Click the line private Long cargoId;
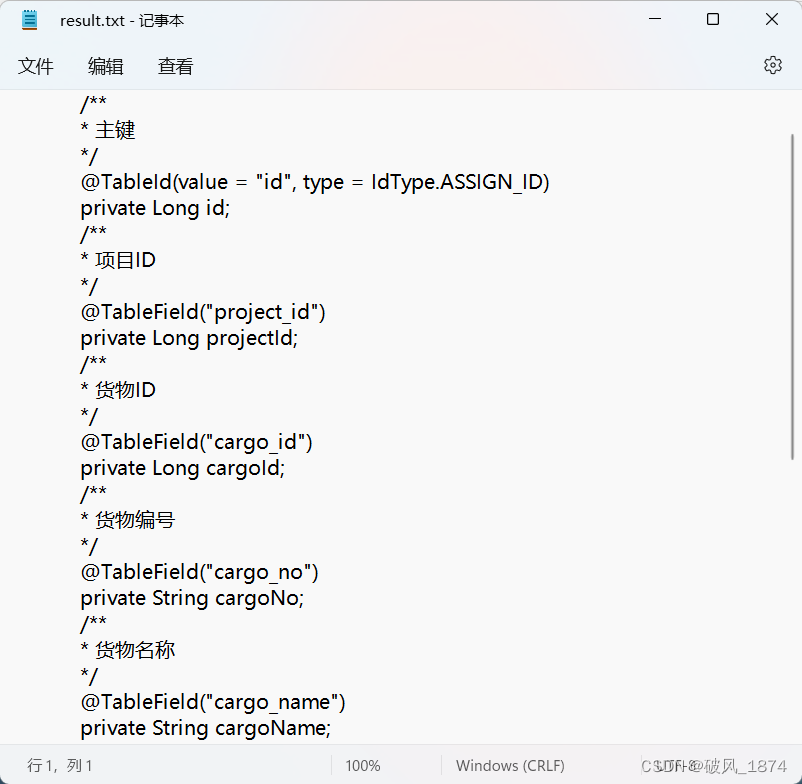The width and height of the screenshot is (802, 784). tap(183, 468)
